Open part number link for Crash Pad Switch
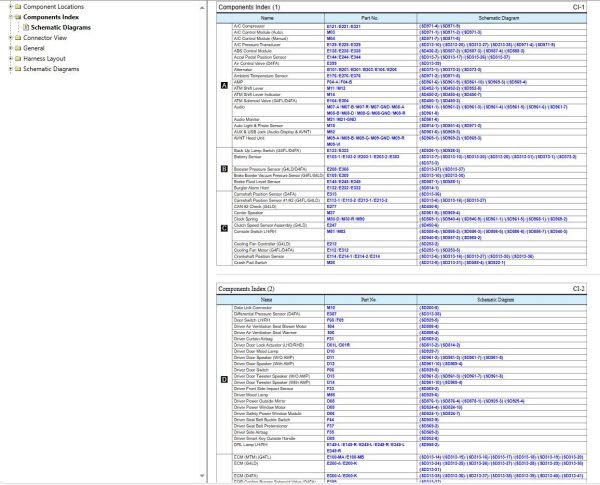The image size is (600, 485). point(331,262)
